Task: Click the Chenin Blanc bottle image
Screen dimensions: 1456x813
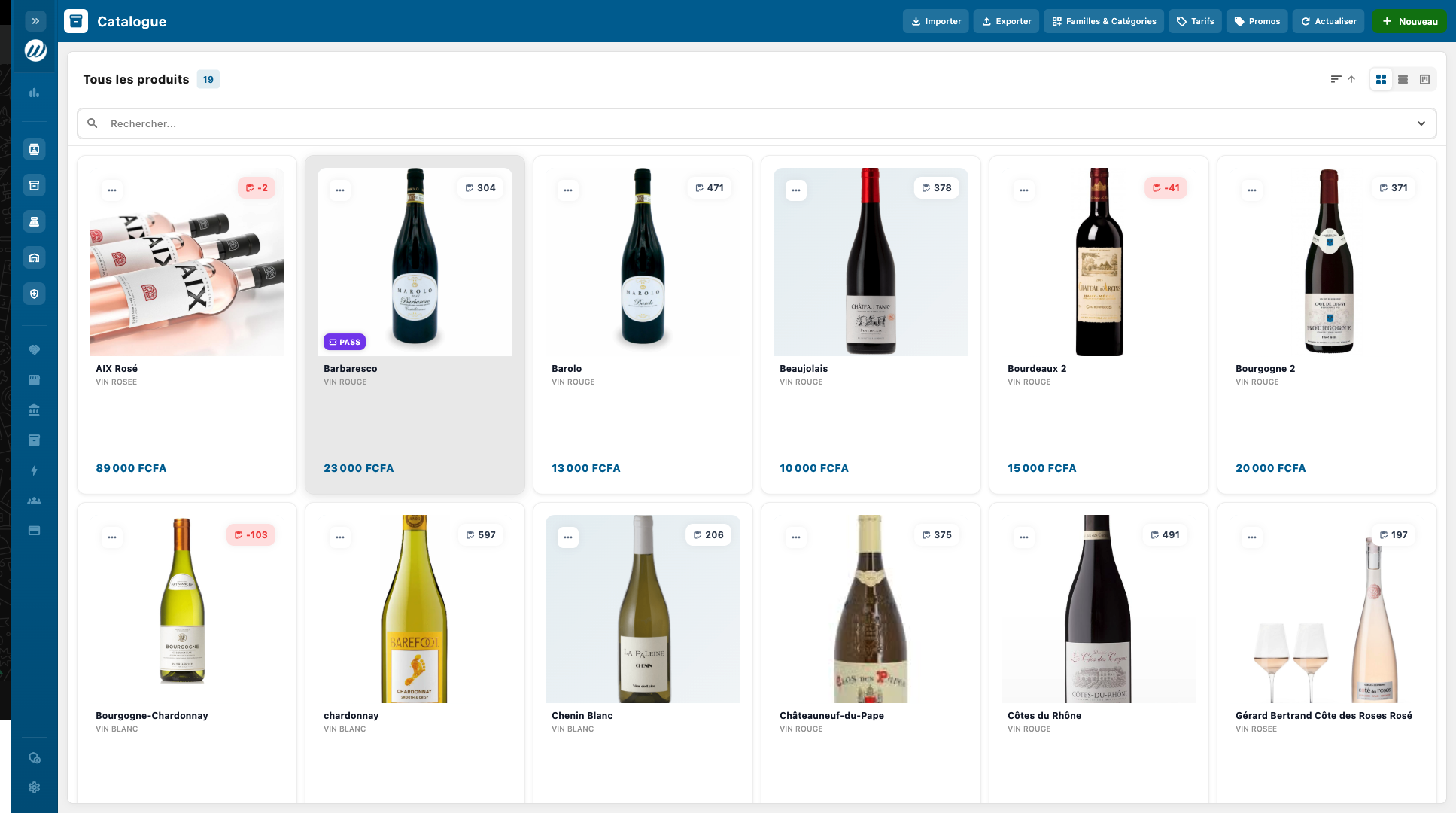Action: pyautogui.click(x=643, y=609)
